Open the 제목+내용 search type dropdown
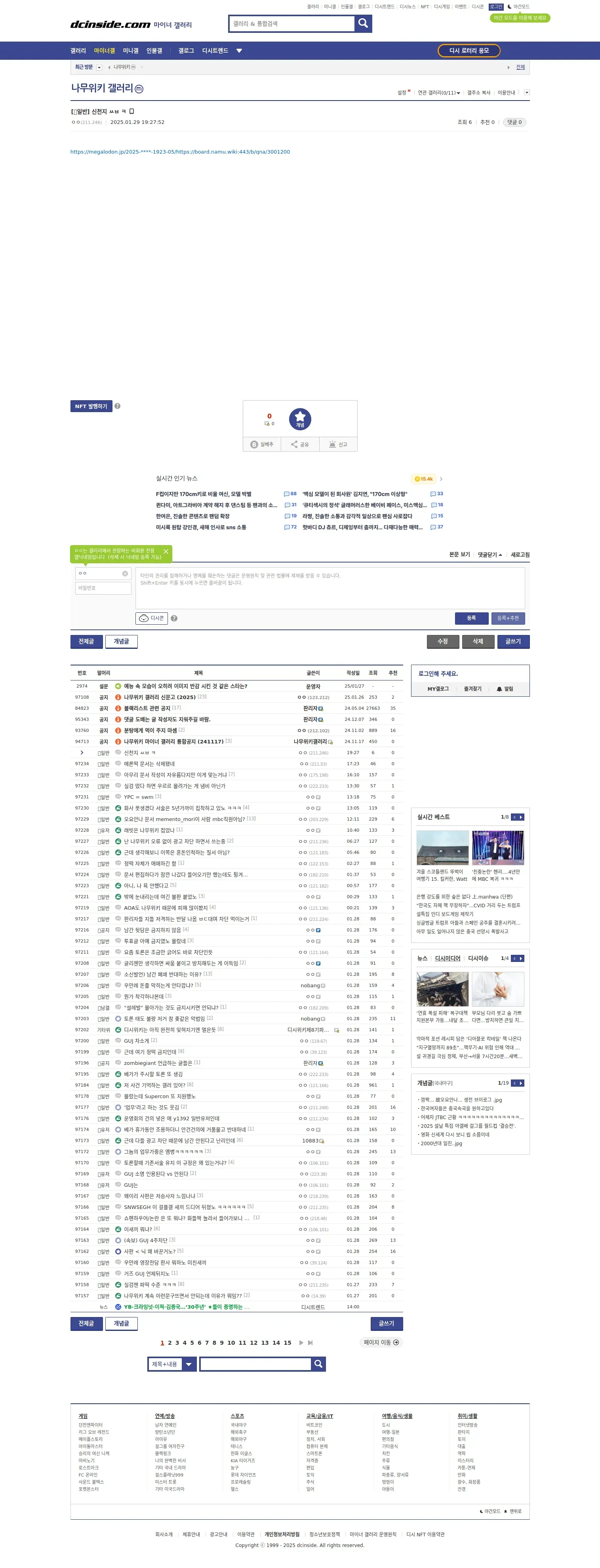This screenshot has width=600, height=1568. pyautogui.click(x=172, y=1364)
